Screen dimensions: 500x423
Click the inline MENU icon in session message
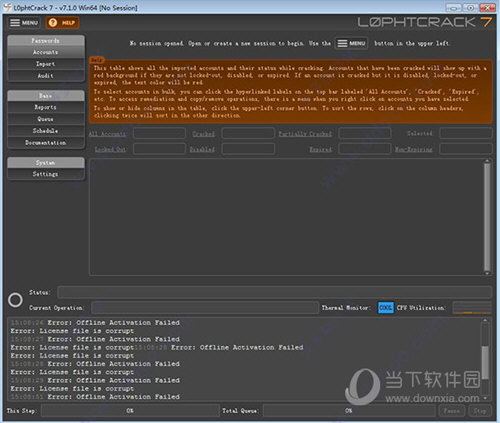(x=351, y=43)
